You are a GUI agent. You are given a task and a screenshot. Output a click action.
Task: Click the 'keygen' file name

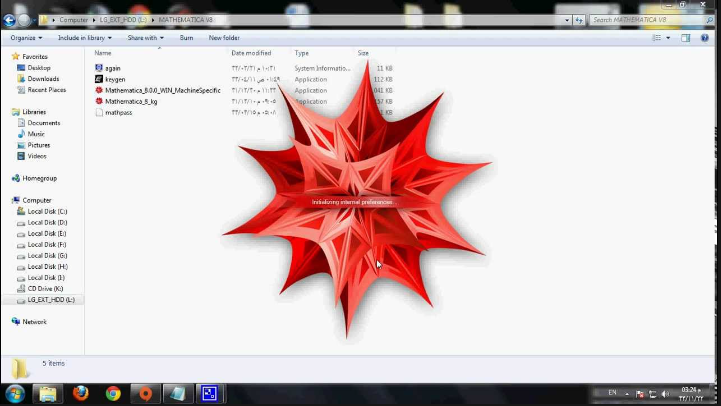pyautogui.click(x=115, y=80)
